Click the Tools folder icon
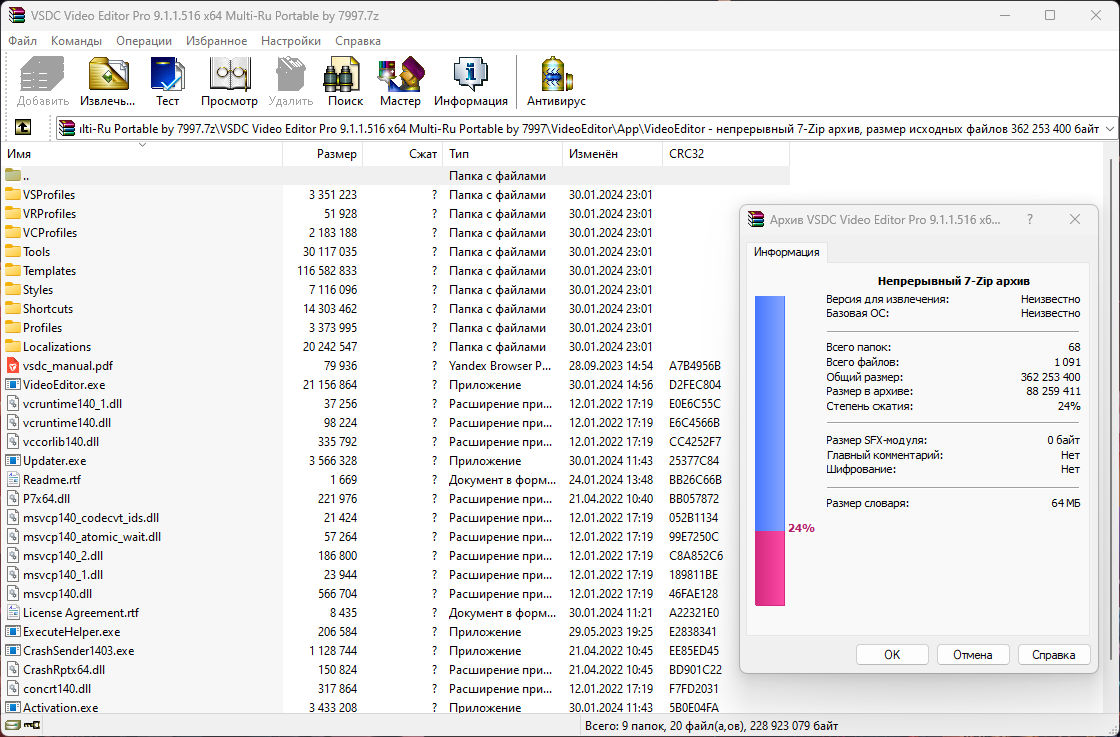This screenshot has width=1120, height=737. pos(13,251)
